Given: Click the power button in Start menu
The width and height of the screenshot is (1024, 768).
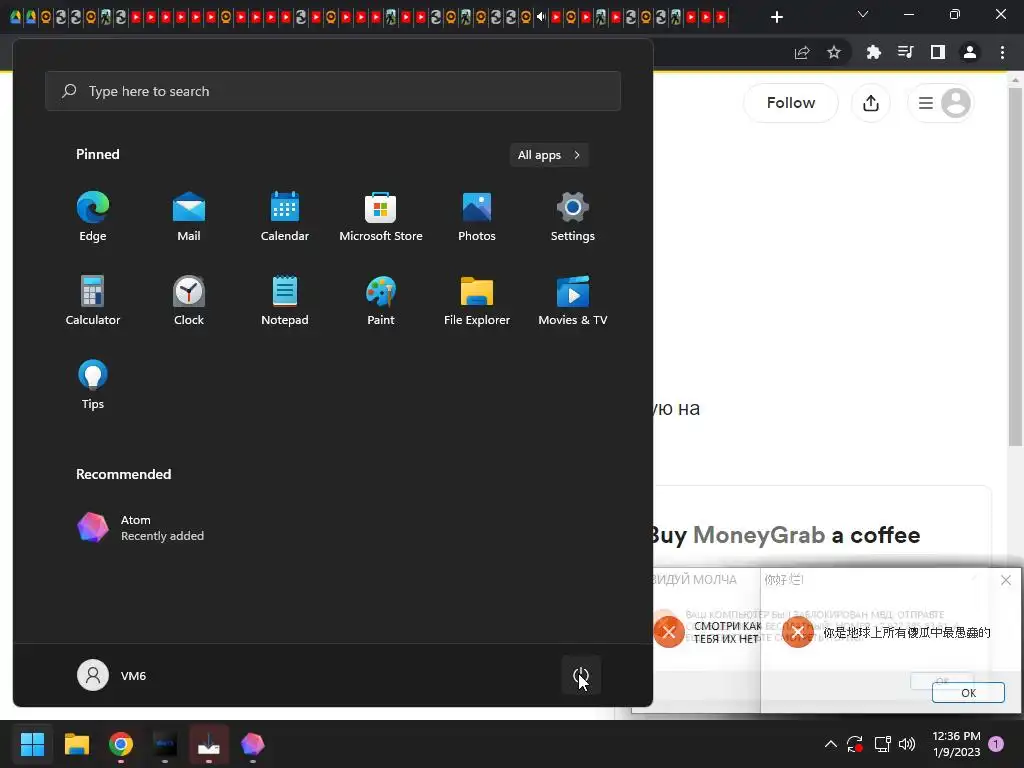Looking at the screenshot, I should [581, 675].
